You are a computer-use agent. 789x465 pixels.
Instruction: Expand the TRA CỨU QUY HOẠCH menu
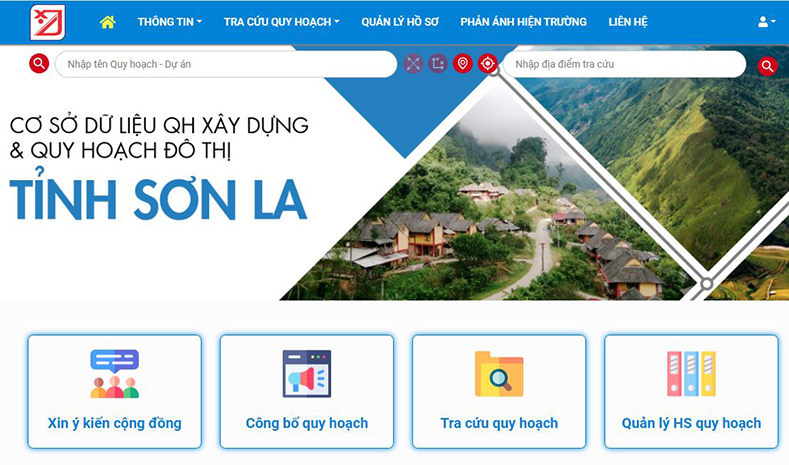click(281, 22)
